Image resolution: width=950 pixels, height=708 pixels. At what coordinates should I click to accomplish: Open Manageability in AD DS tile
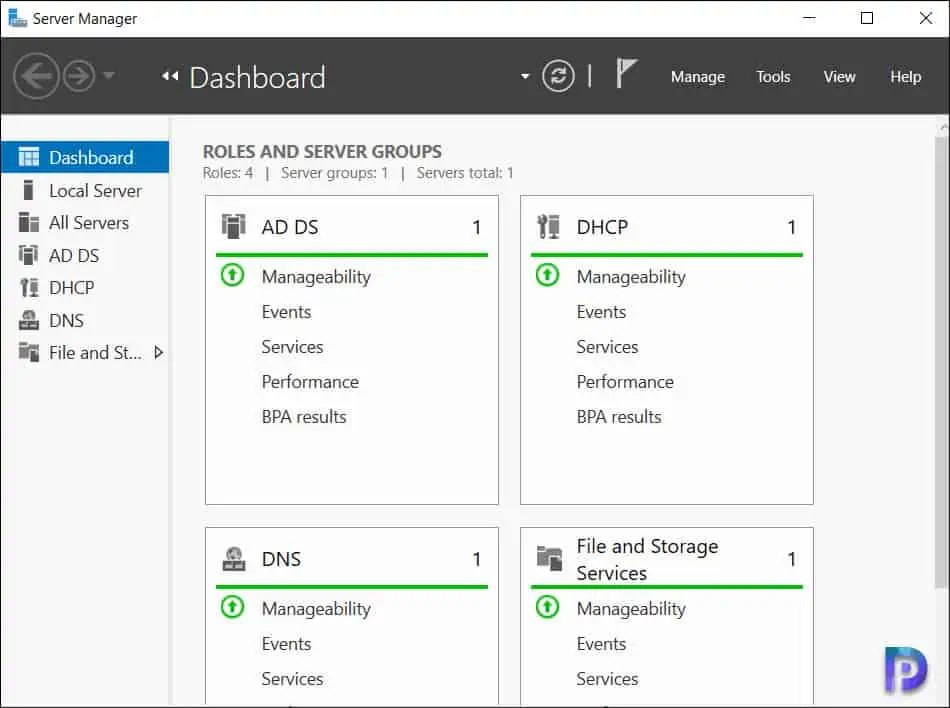[x=316, y=277]
